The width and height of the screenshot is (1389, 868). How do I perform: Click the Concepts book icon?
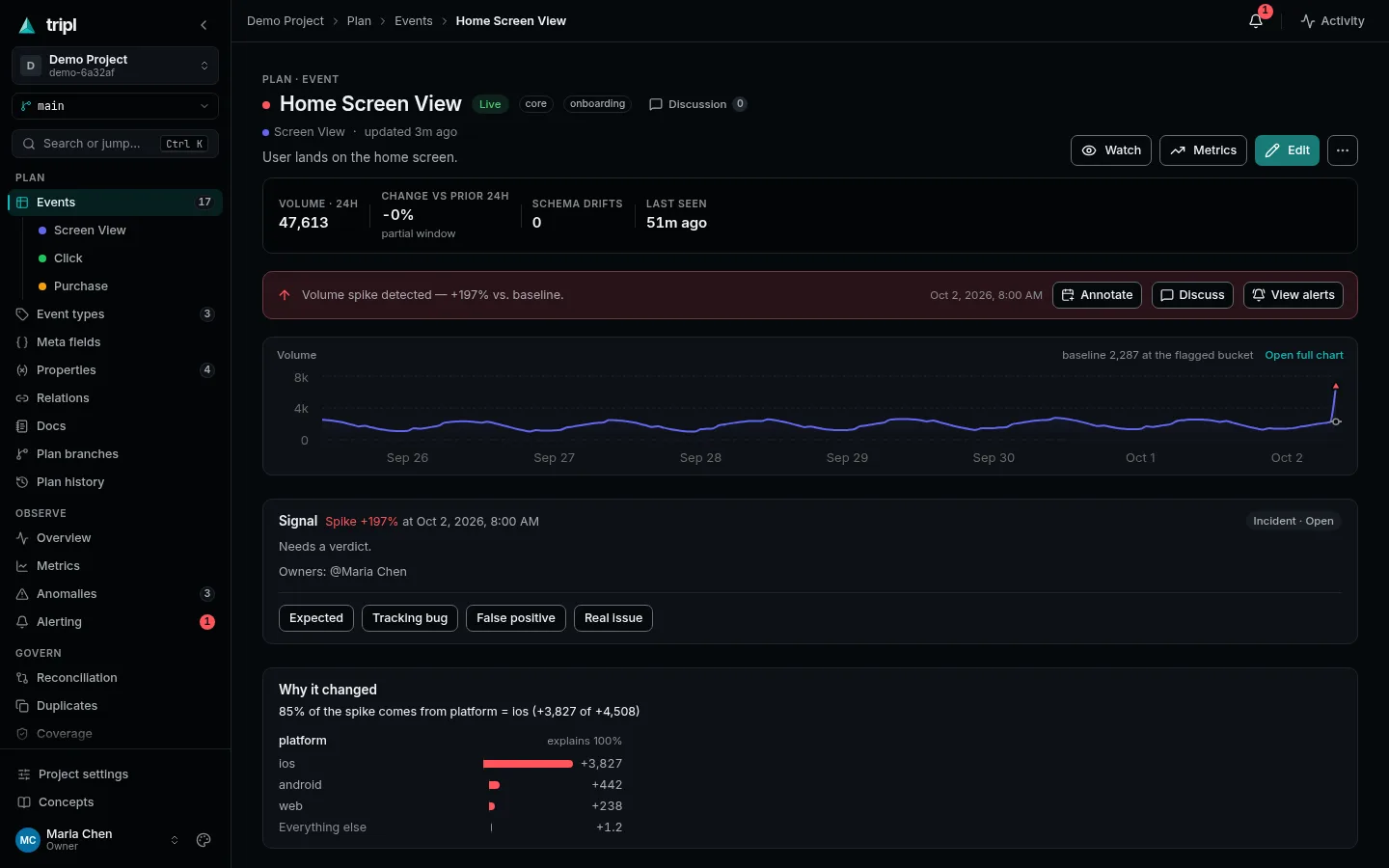click(x=24, y=802)
